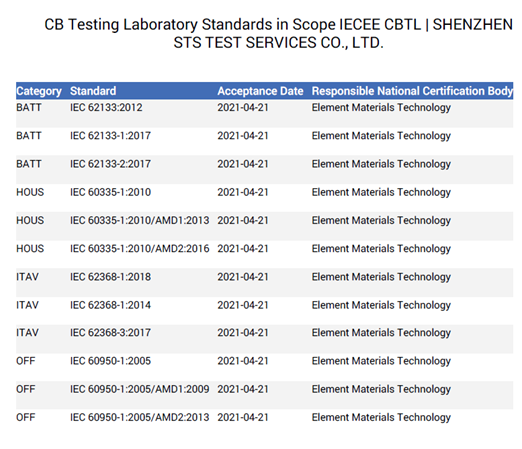
Task: Click the last OFF category cell
Action: 26,417
